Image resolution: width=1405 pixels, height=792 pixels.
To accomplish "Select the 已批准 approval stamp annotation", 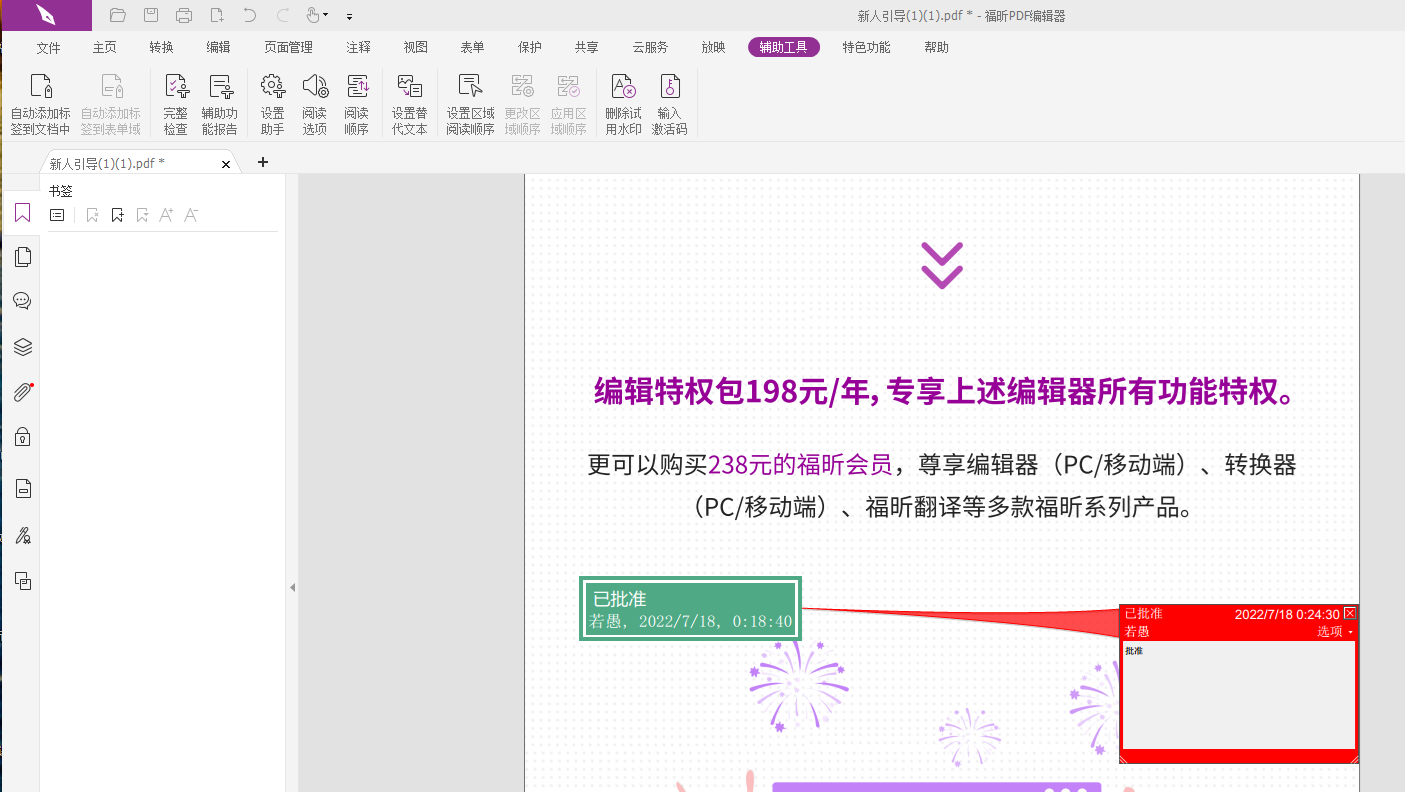I will [689, 608].
